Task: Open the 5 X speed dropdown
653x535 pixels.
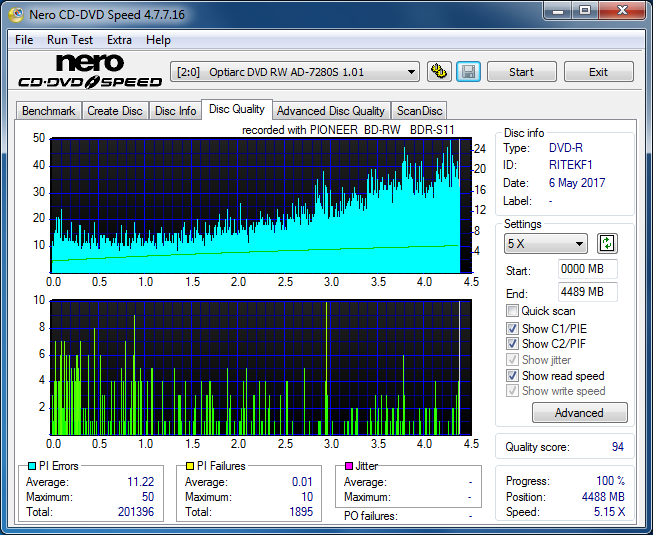Action: click(546, 244)
